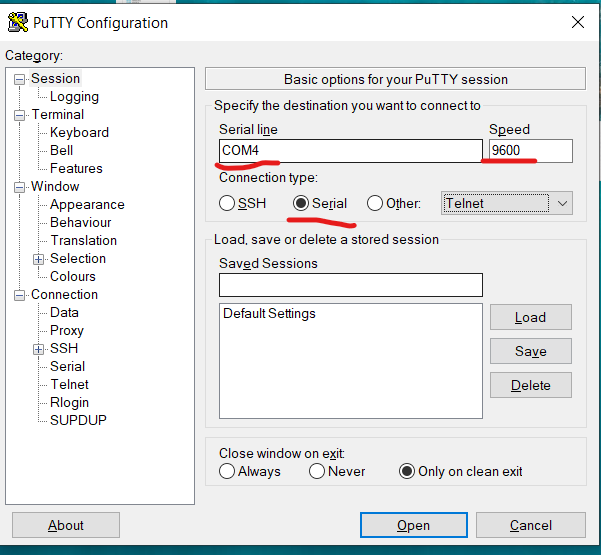Open the Logging settings category
Viewport: 601px width, 555px height.
[x=74, y=97]
